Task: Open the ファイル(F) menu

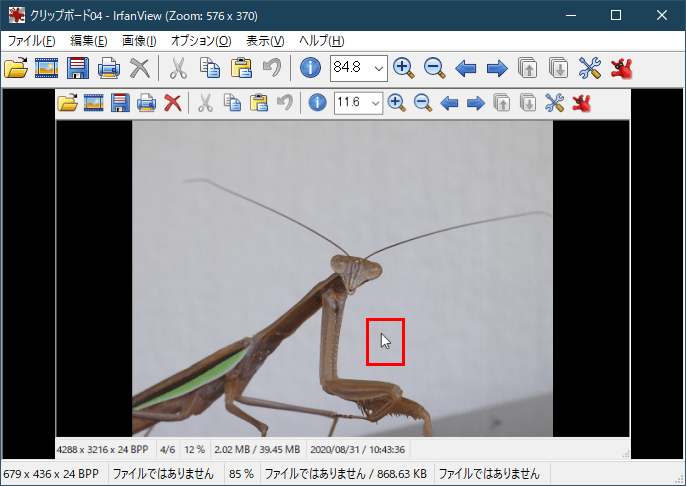Action: point(31,41)
